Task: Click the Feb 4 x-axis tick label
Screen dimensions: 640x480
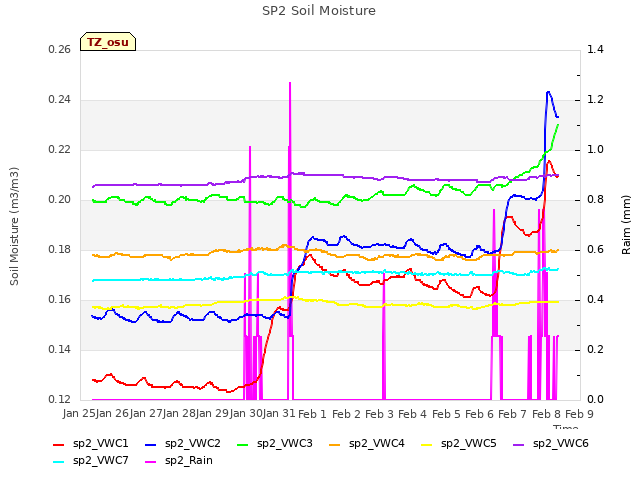Action: tap(412, 414)
